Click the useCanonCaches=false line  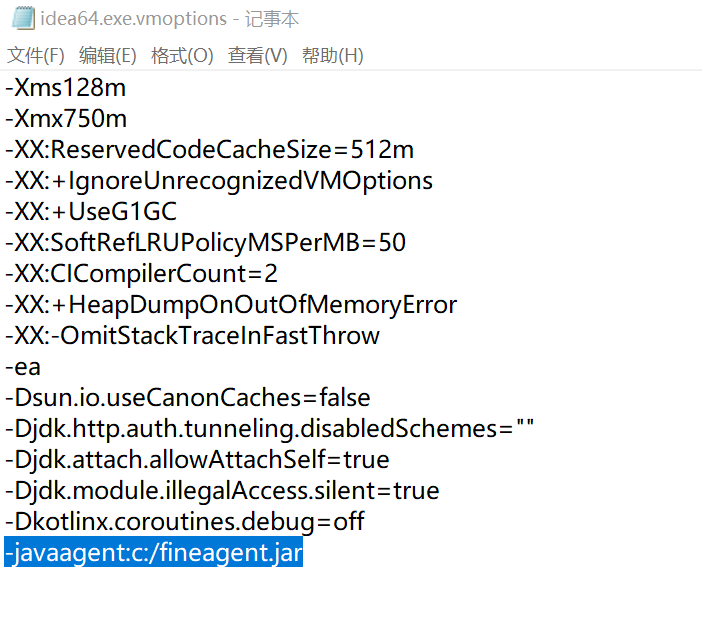(187, 398)
